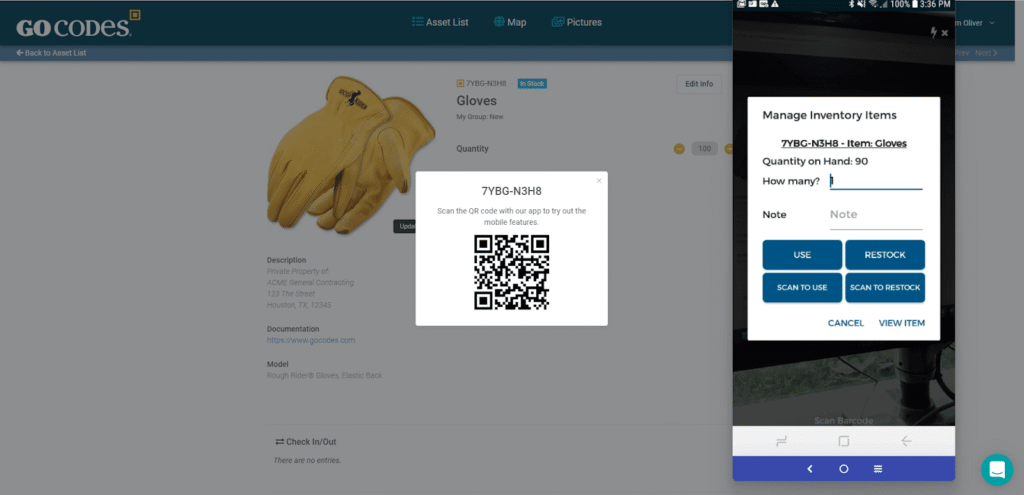The height and width of the screenshot is (495, 1024).
Task: Tap the phone recent-apps icon in gray bar
Action: [781, 441]
